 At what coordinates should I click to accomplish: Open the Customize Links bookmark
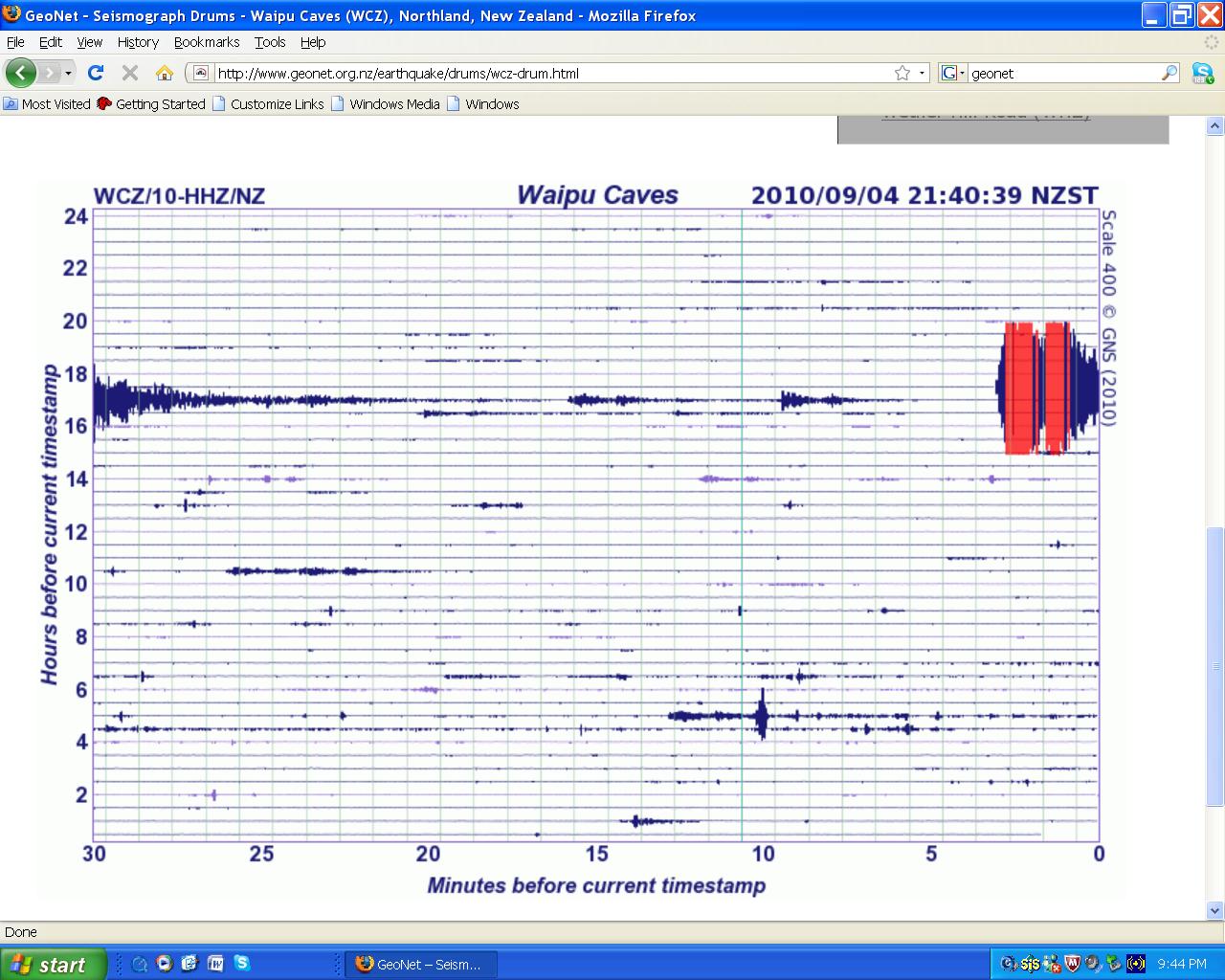tap(268, 104)
